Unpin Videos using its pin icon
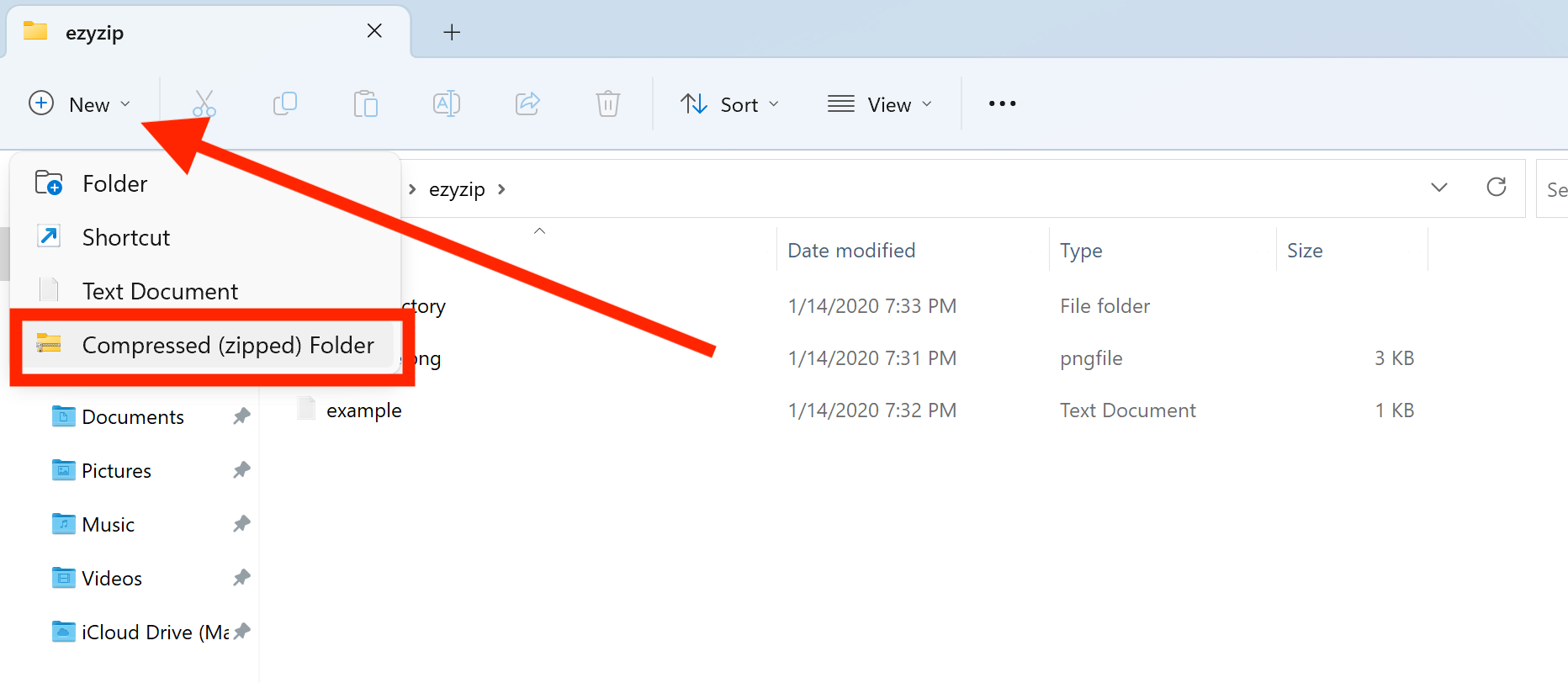This screenshot has height=683, width=1568. (241, 577)
